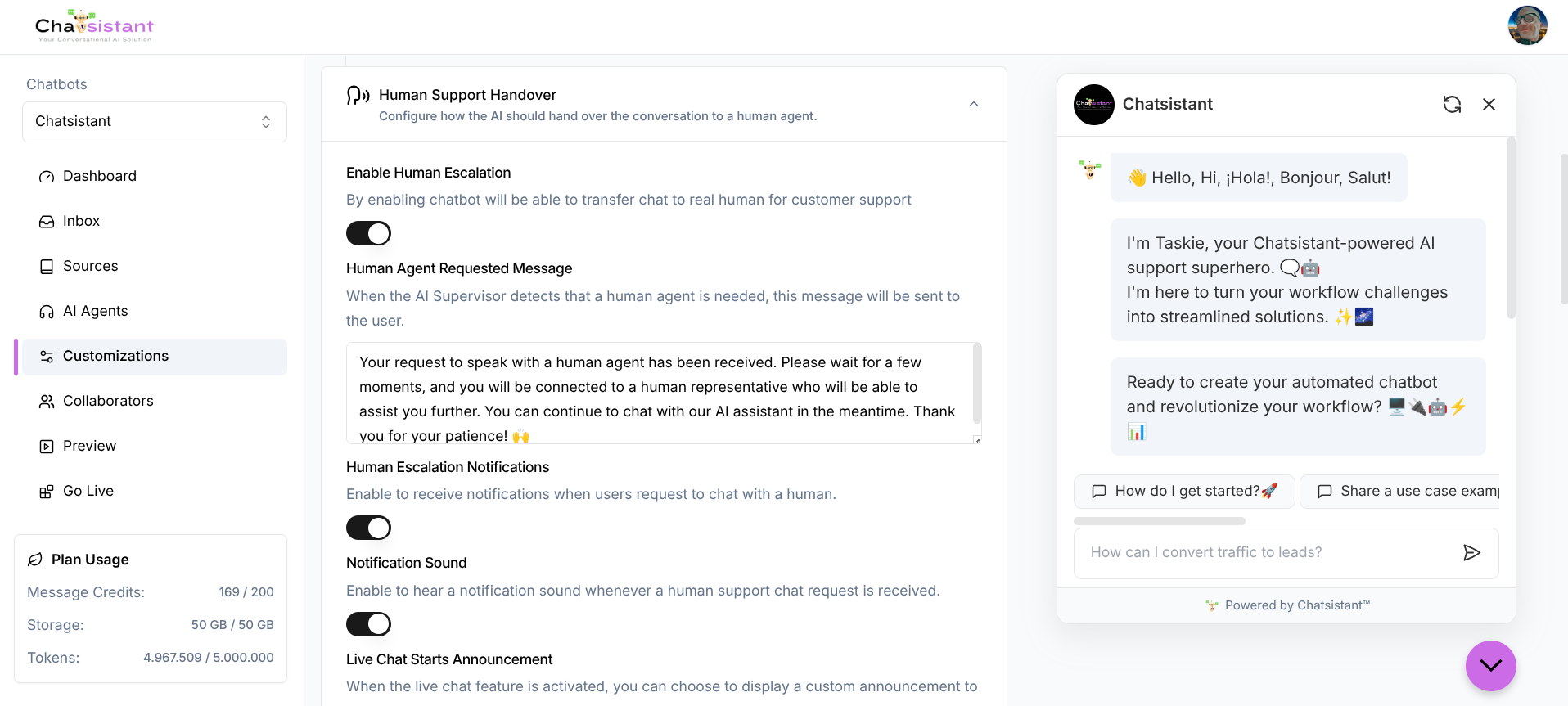1568x706 pixels.
Task: Open the user profile avatar
Action: coord(1527,25)
